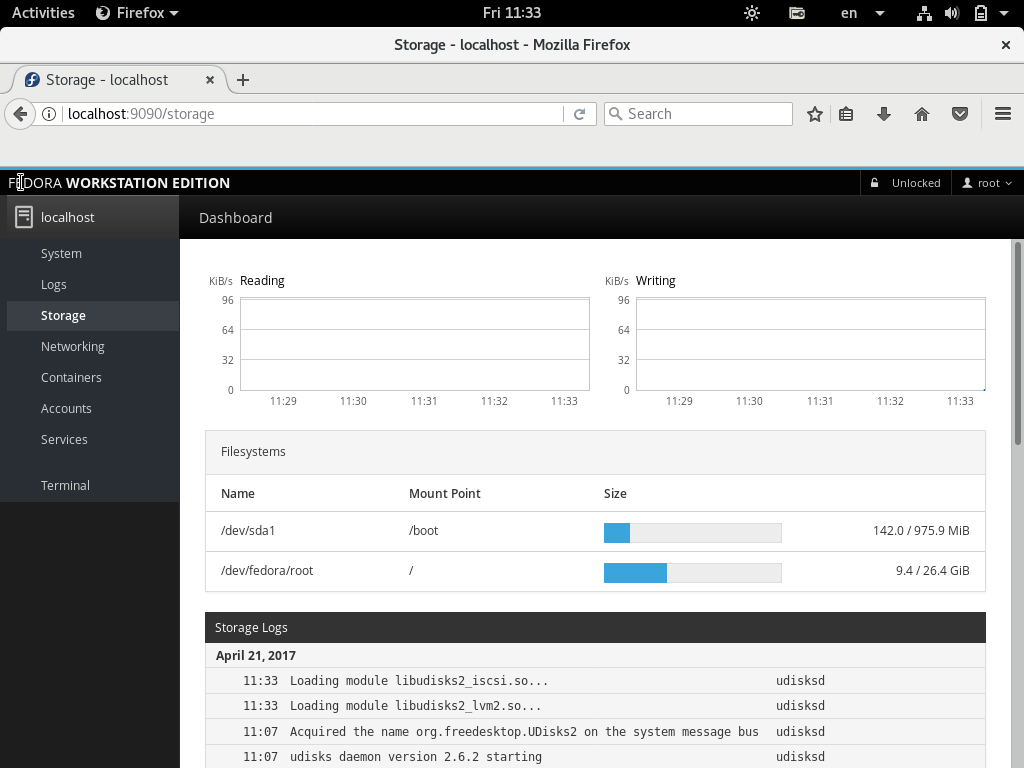Screen dimensions: 1024x768
Task: Open the network status icon in the top bar
Action: (x=924, y=13)
